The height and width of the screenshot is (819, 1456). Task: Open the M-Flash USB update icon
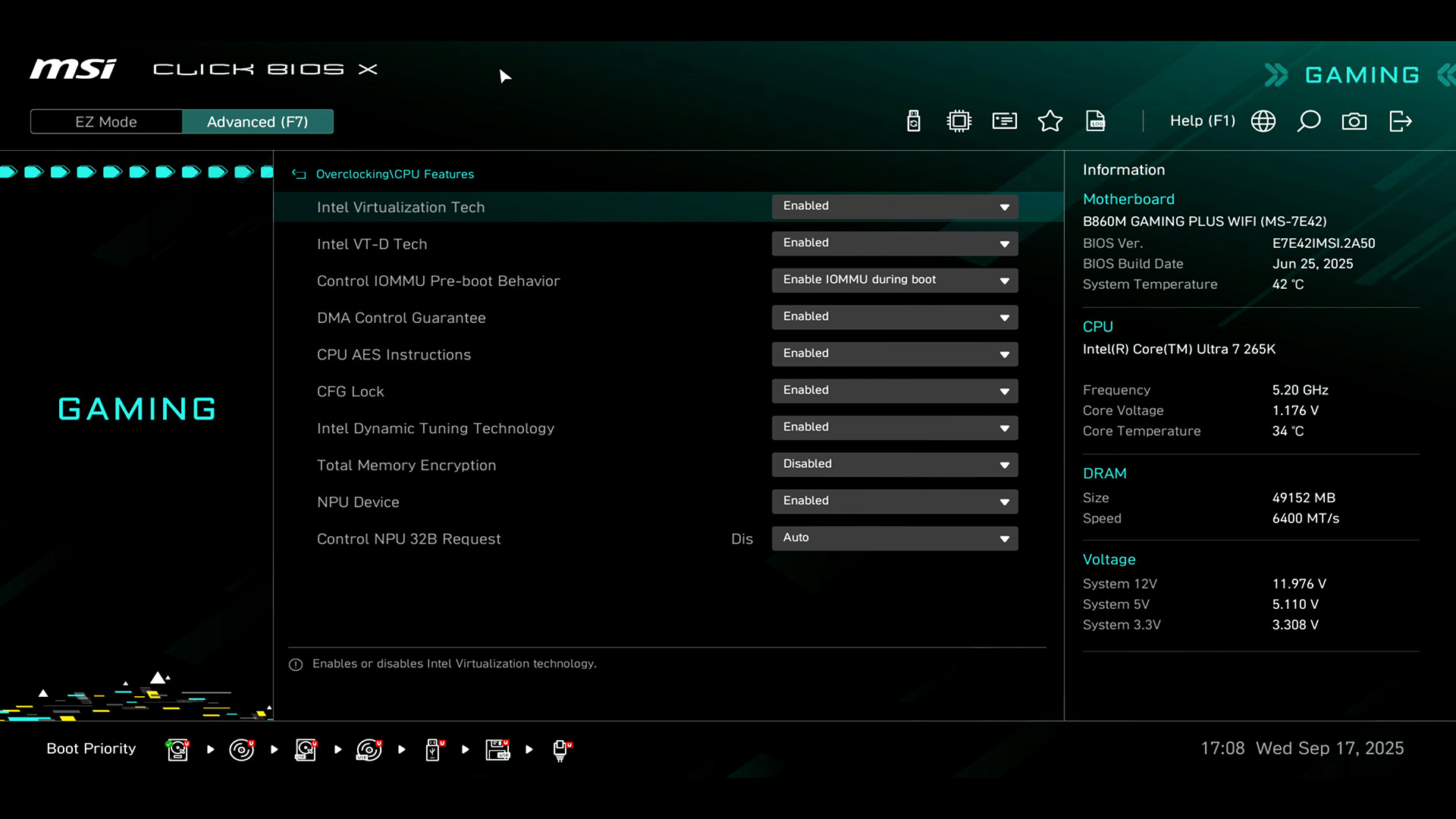tap(914, 121)
